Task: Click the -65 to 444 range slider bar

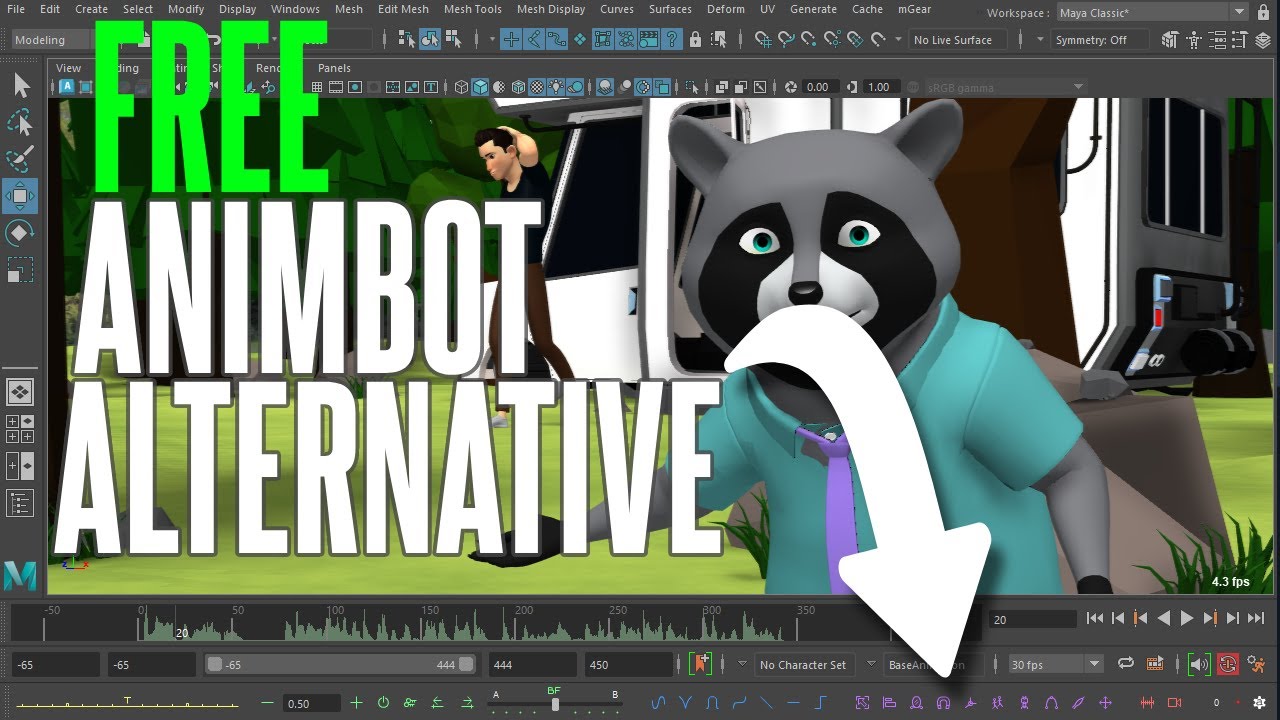Action: tap(340, 665)
